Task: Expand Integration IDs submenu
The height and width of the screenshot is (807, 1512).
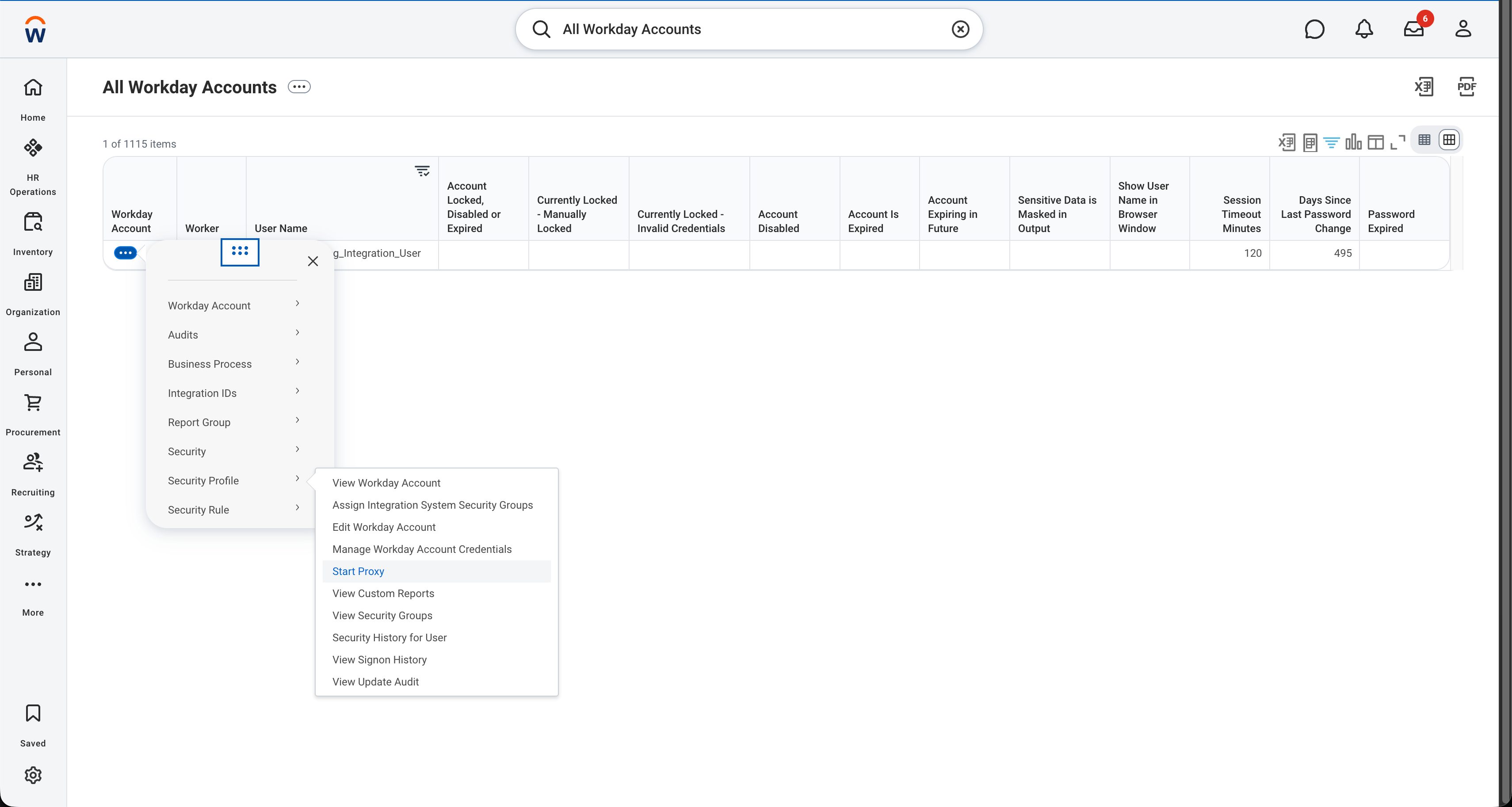Action: tap(233, 392)
